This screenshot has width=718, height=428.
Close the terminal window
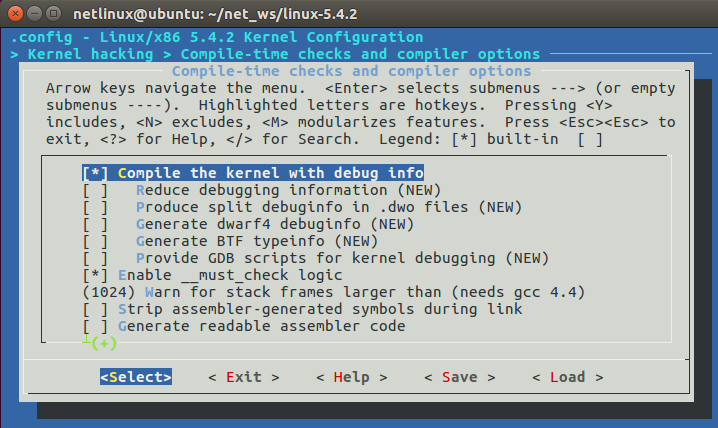pos(15,13)
